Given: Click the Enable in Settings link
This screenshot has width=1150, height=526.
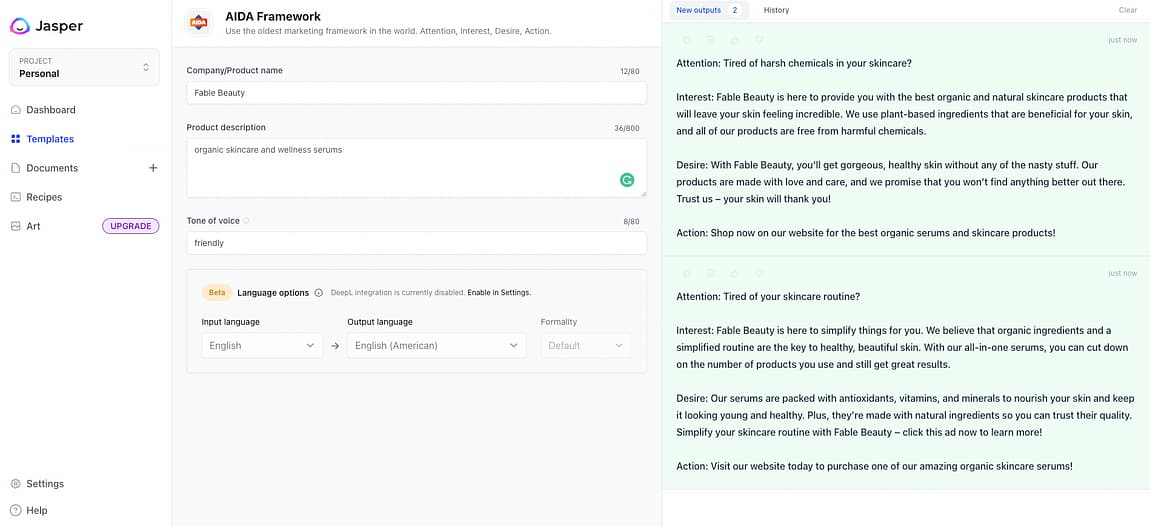Looking at the screenshot, I should pyautogui.click(x=499, y=293).
